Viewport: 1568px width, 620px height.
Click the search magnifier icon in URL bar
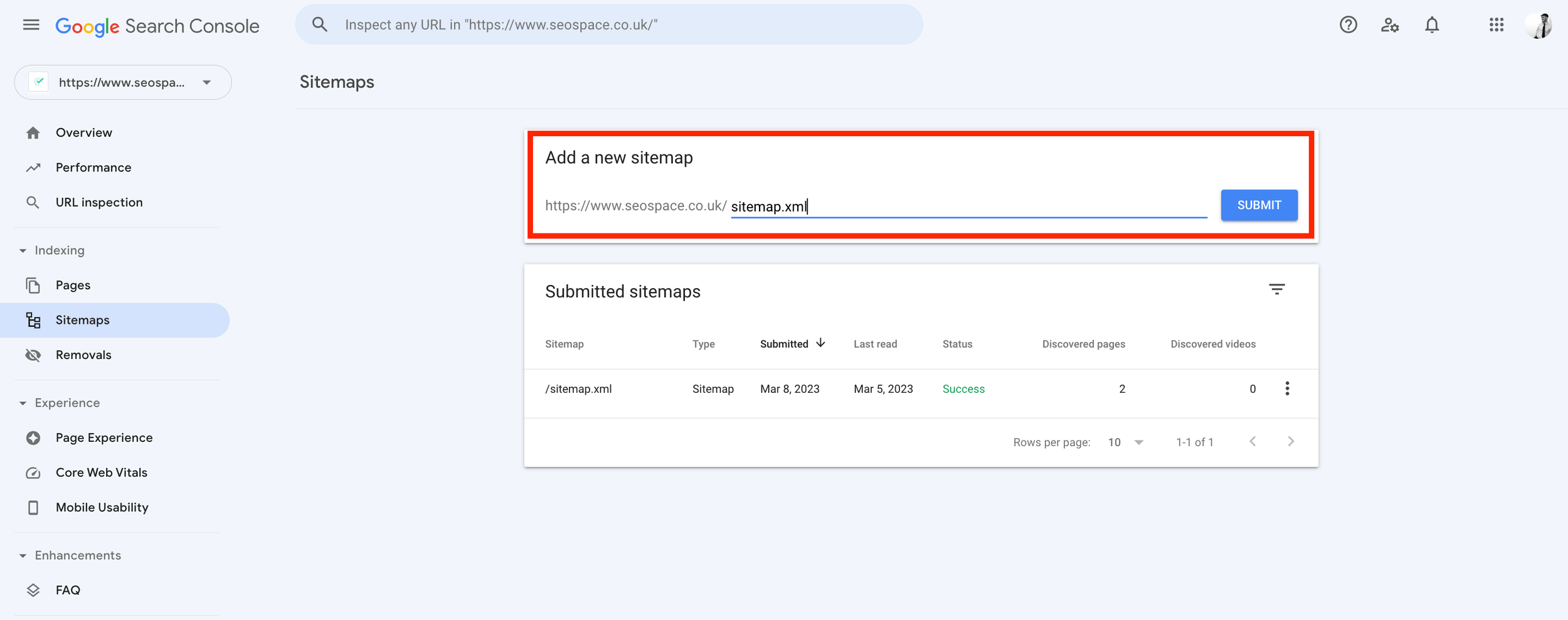coord(320,24)
